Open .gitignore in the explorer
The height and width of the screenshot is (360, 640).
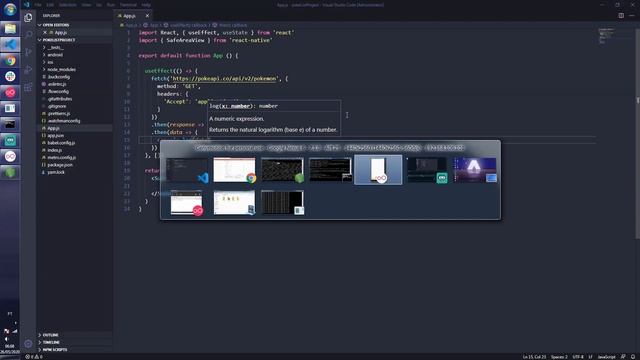pos(57,106)
